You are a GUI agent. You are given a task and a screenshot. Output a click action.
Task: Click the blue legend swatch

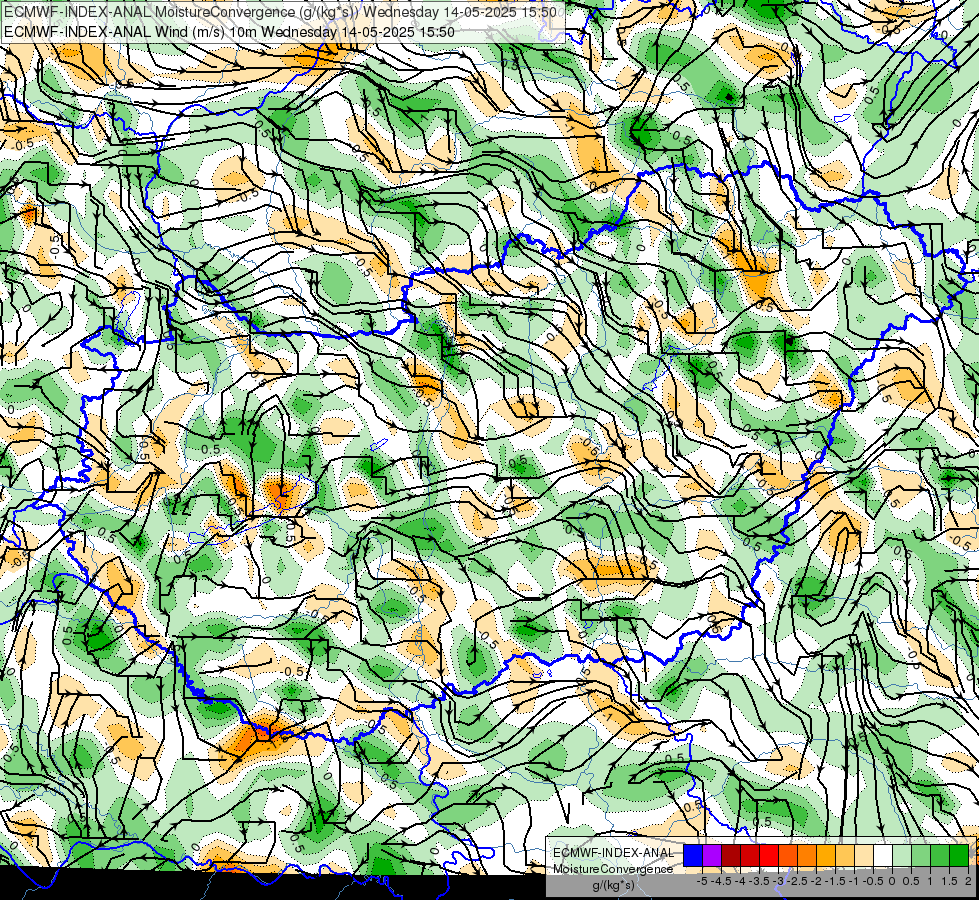[x=693, y=856]
